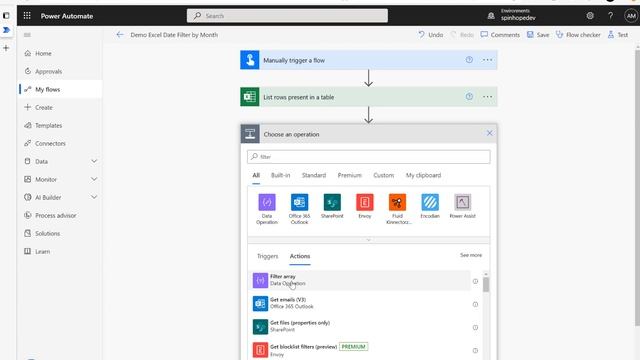Switch to the Triggers tab
Image resolution: width=640 pixels, height=360 pixels.
click(267, 256)
